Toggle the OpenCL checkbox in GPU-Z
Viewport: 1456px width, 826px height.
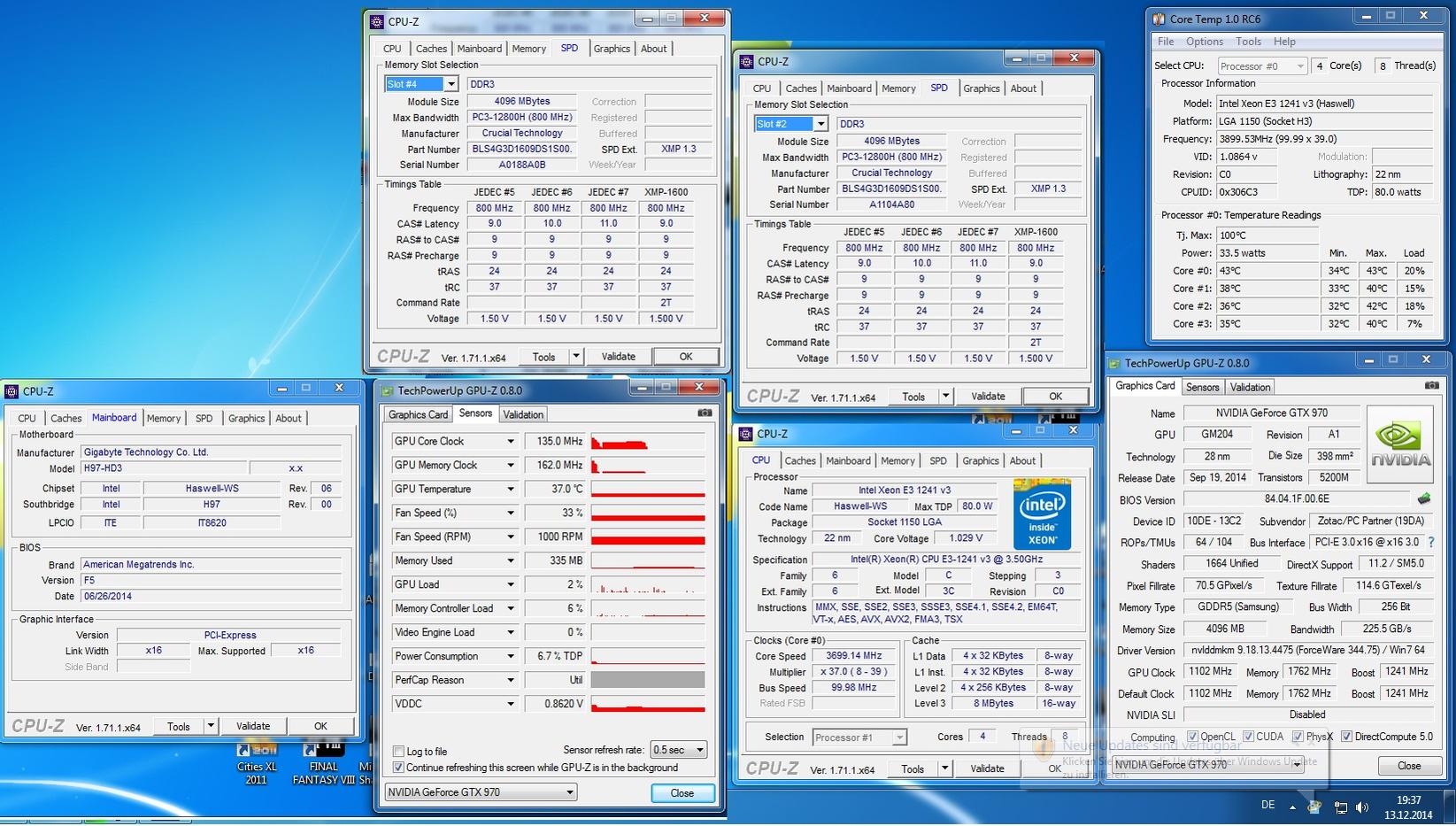(x=1192, y=737)
